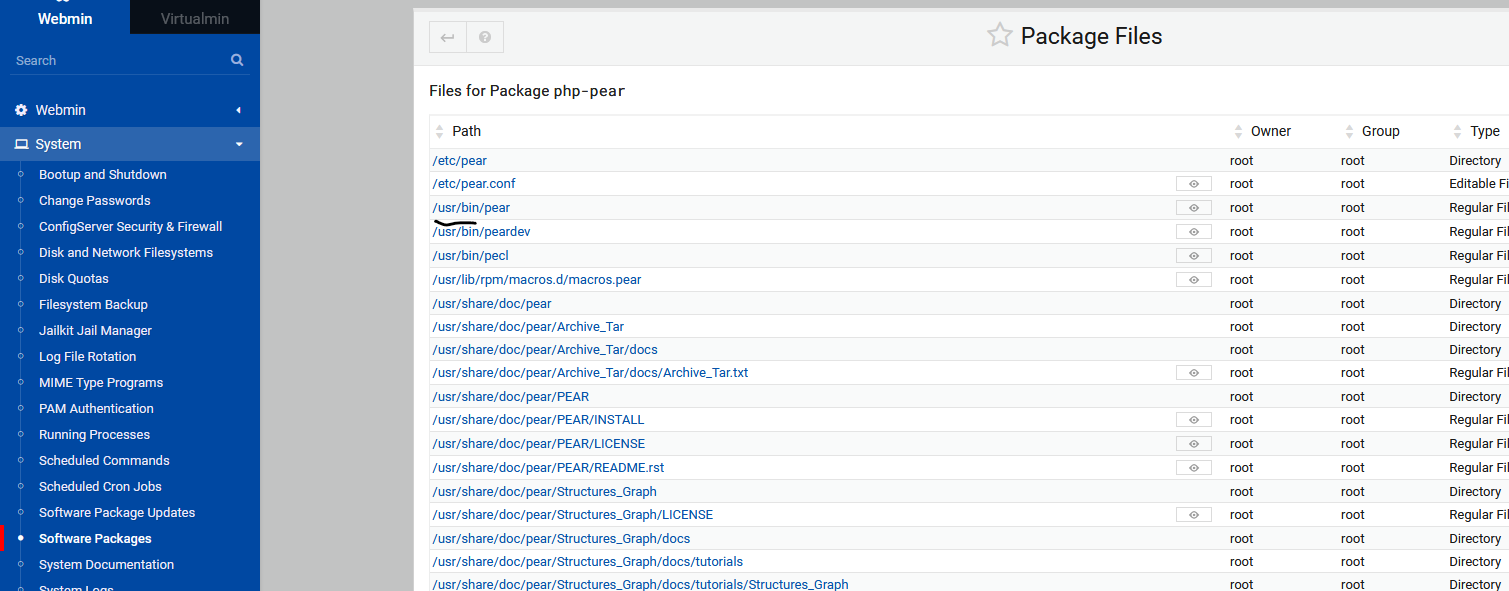View /etc/pear.conf with eye icon
The image size is (1509, 591).
click(x=1194, y=184)
